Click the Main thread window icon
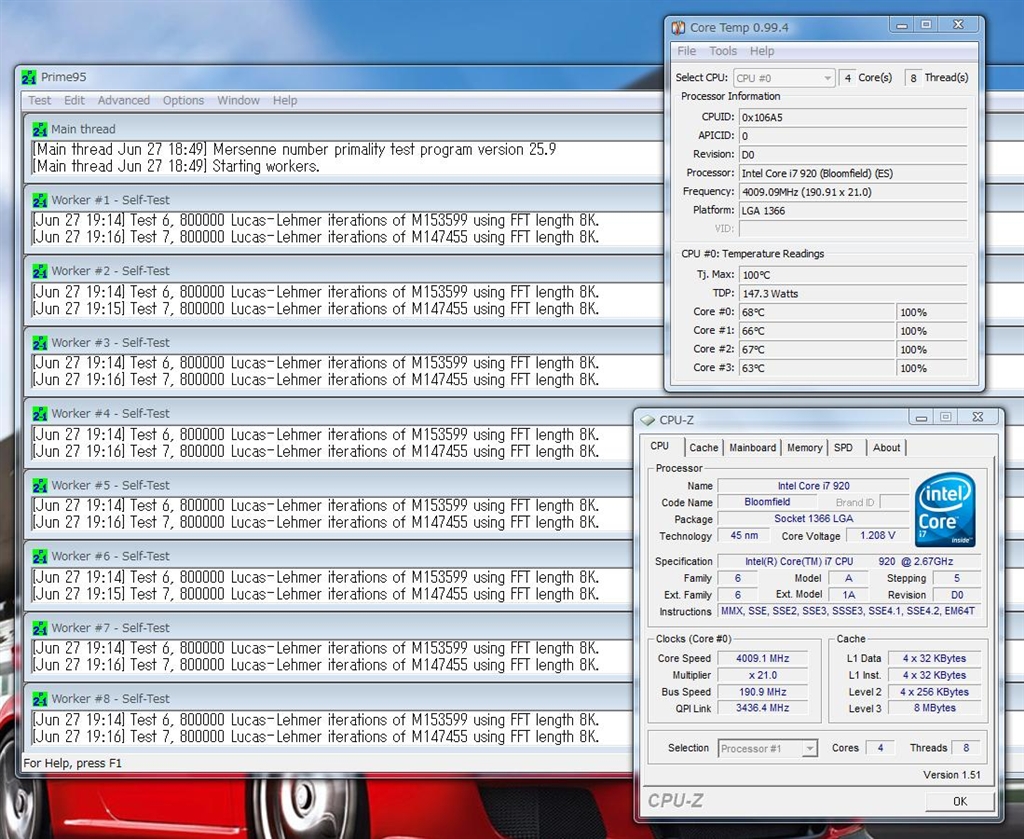1024x839 pixels. pos(40,129)
